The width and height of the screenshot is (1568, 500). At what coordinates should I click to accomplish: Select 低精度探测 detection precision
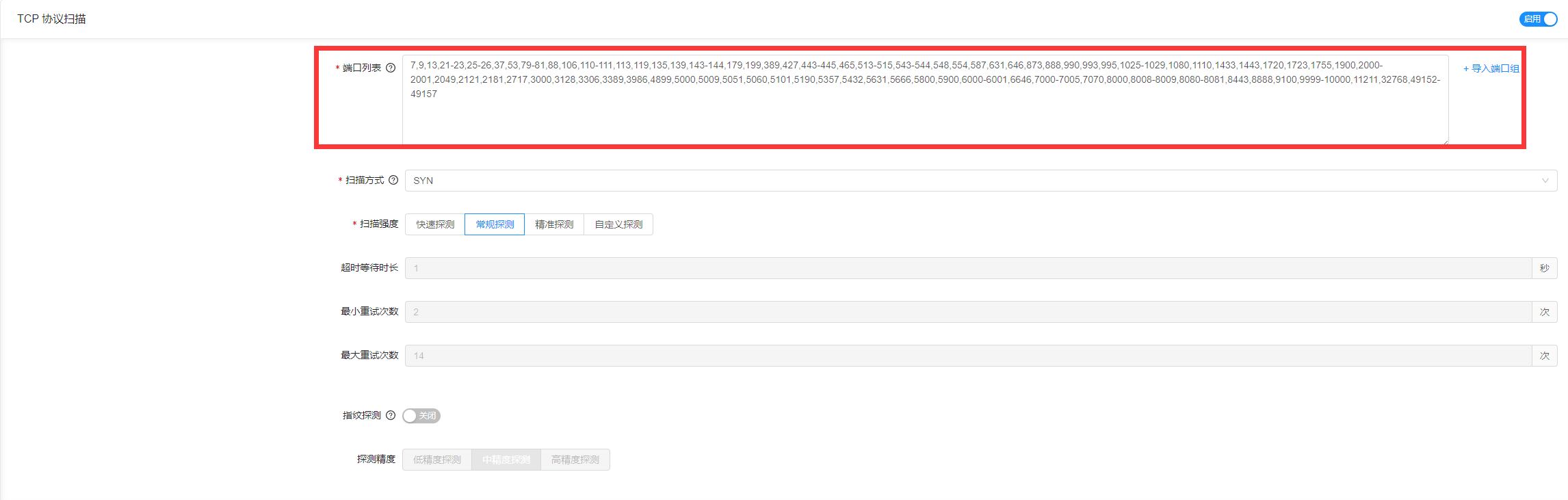coord(437,460)
